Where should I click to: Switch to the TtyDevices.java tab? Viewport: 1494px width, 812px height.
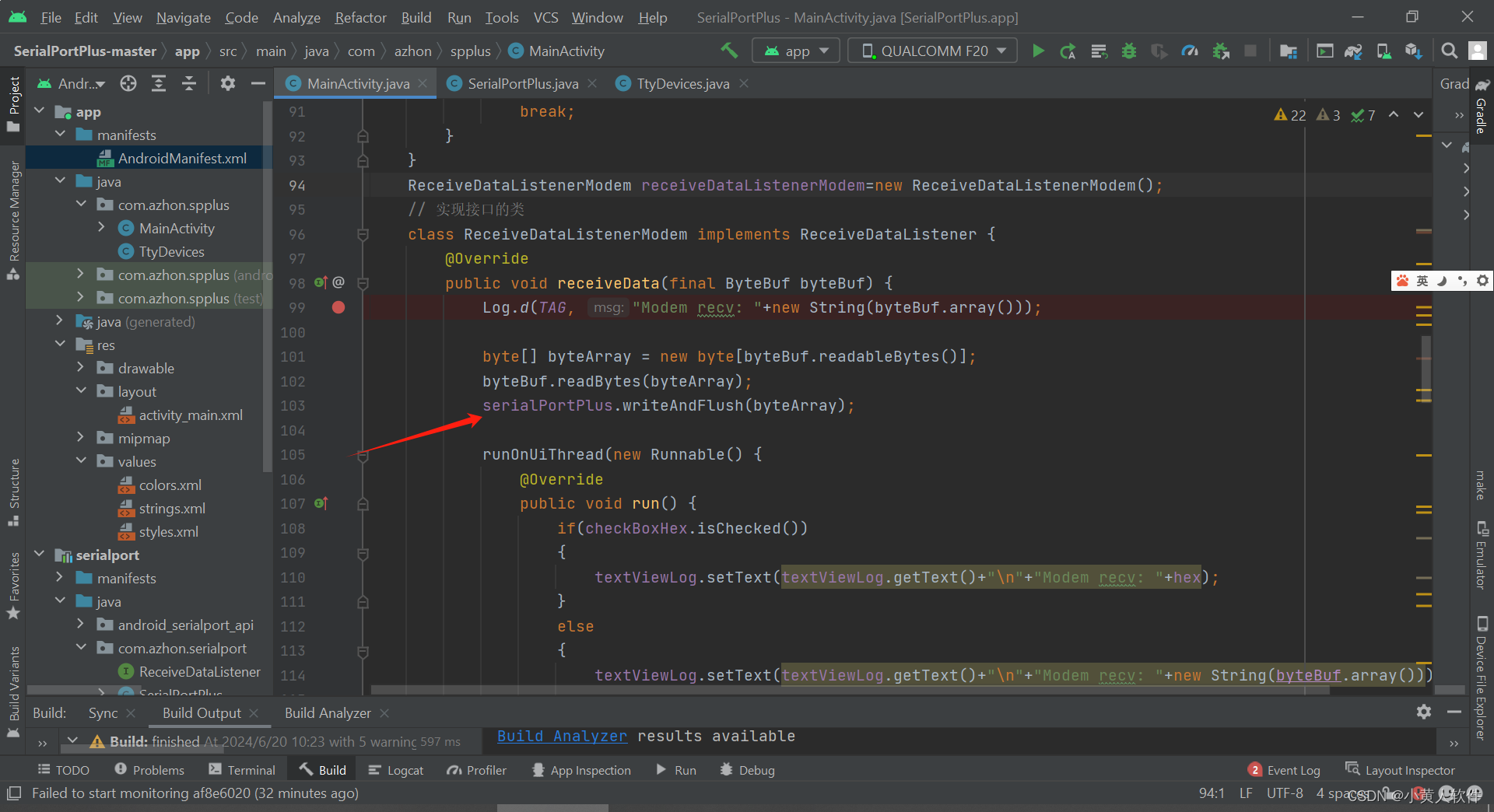coord(681,83)
